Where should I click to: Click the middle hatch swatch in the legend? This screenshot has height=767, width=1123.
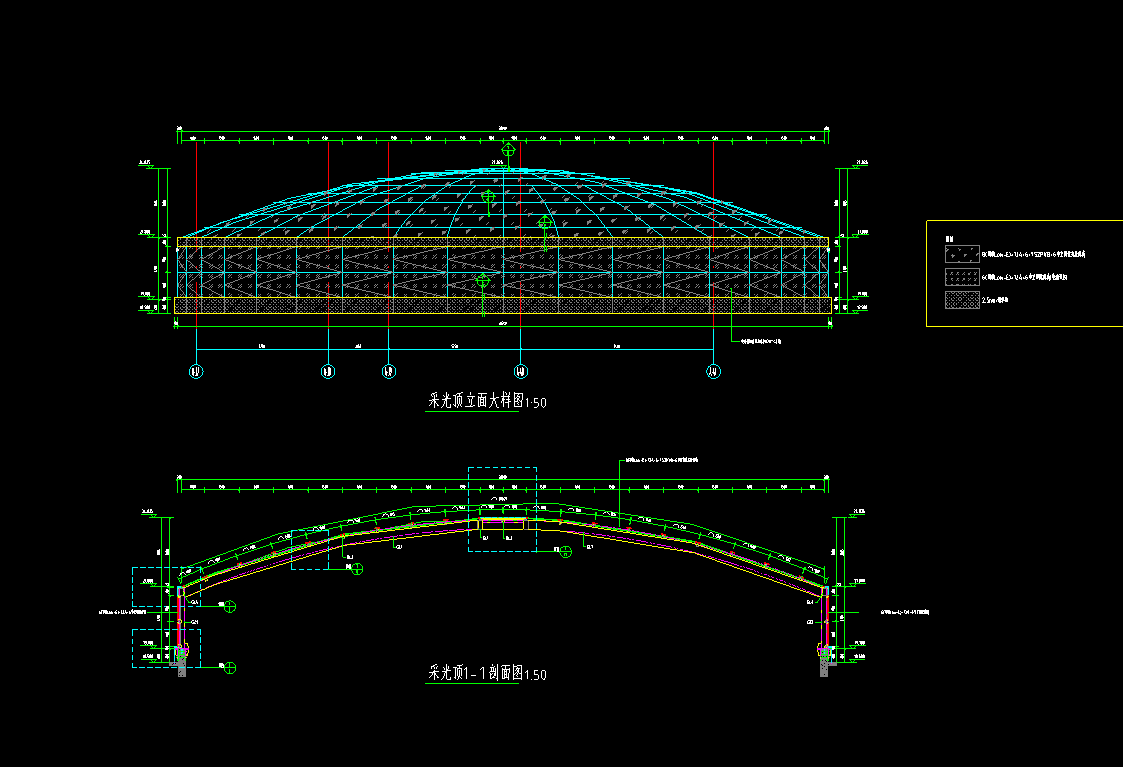[x=961, y=277]
